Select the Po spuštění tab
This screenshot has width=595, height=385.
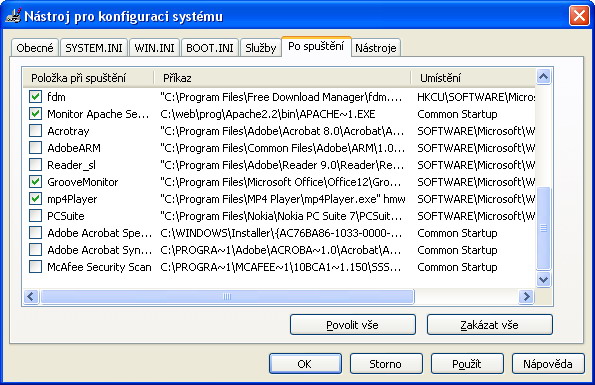(316, 47)
